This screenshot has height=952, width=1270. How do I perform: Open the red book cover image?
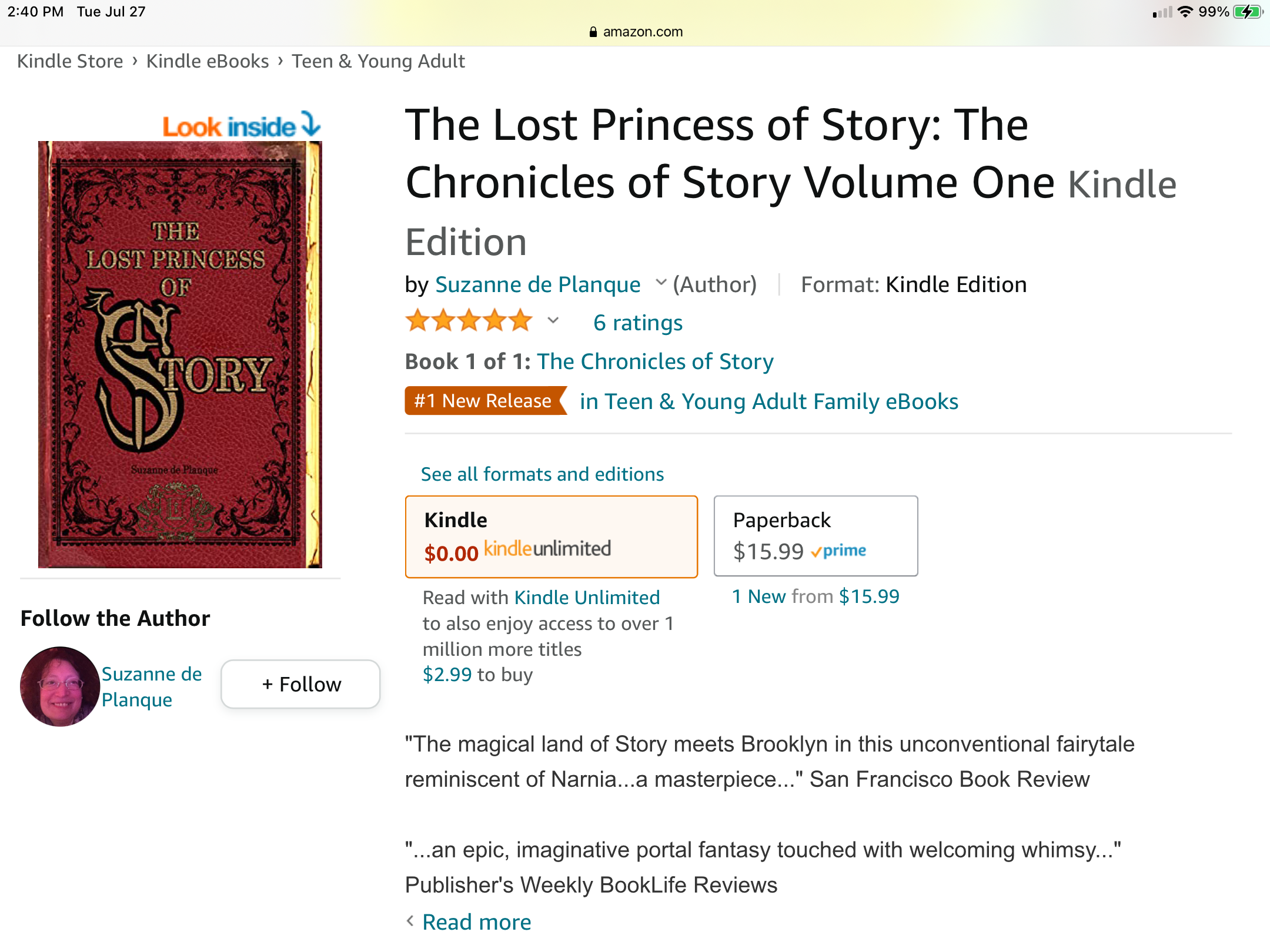(180, 354)
